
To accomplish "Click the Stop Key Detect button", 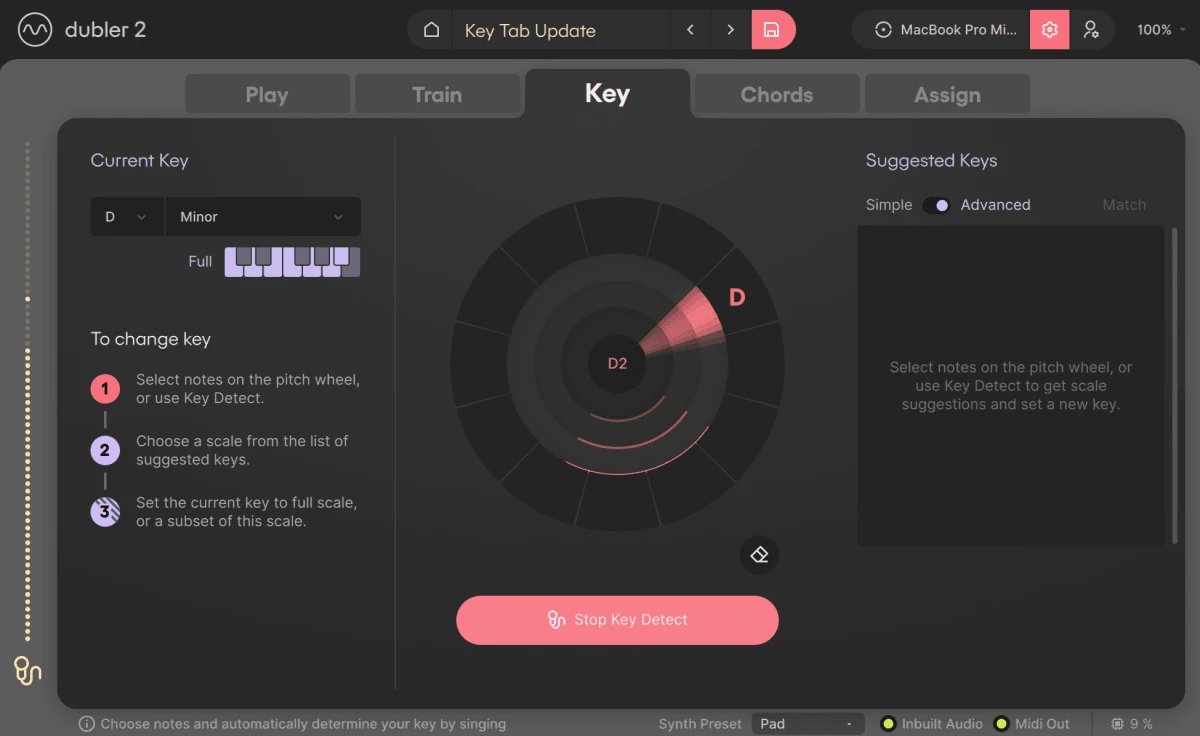I will [x=617, y=620].
